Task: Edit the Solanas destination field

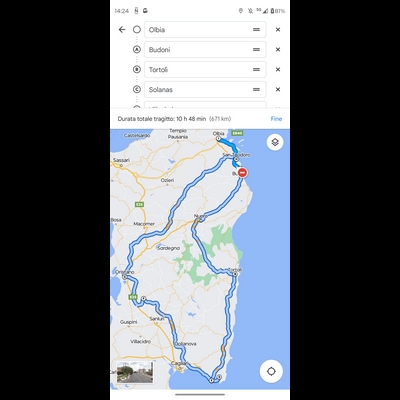Action: tap(205, 90)
